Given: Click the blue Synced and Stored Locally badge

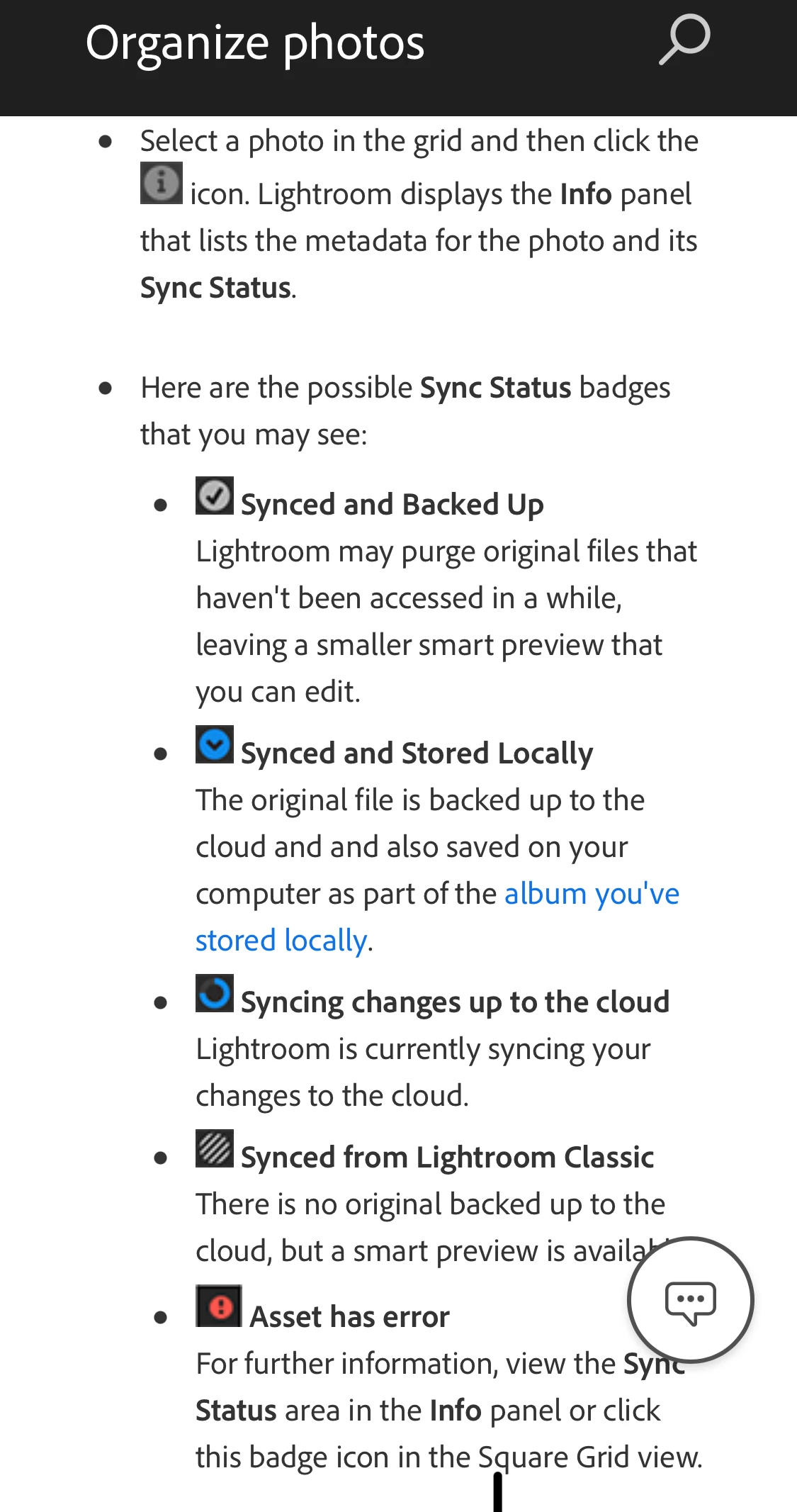Looking at the screenshot, I should (x=215, y=745).
